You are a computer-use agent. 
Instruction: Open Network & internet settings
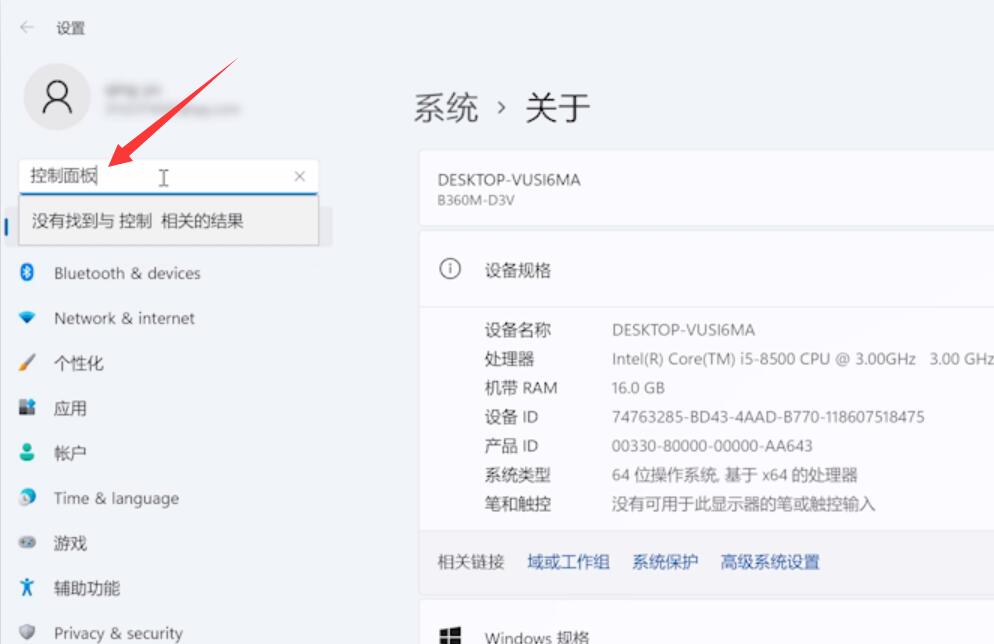click(124, 318)
